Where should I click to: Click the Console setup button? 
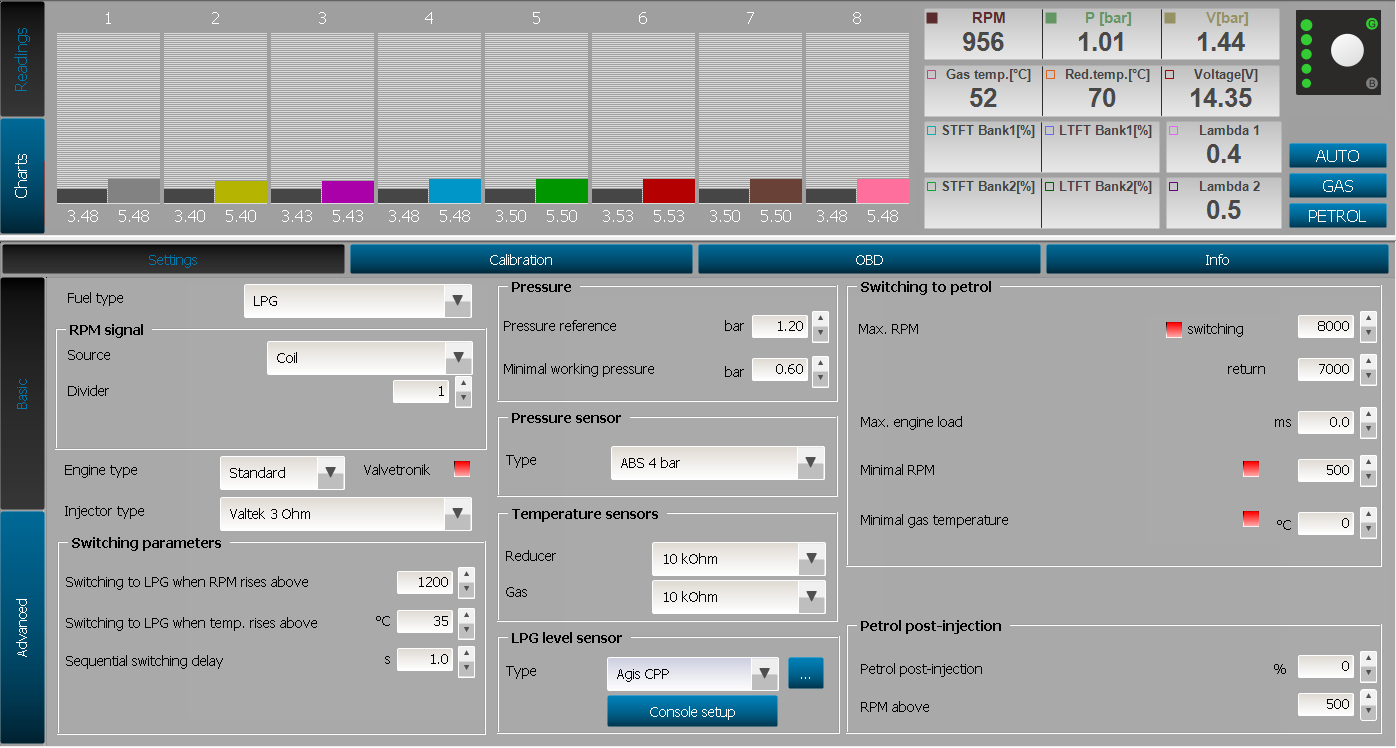point(692,711)
